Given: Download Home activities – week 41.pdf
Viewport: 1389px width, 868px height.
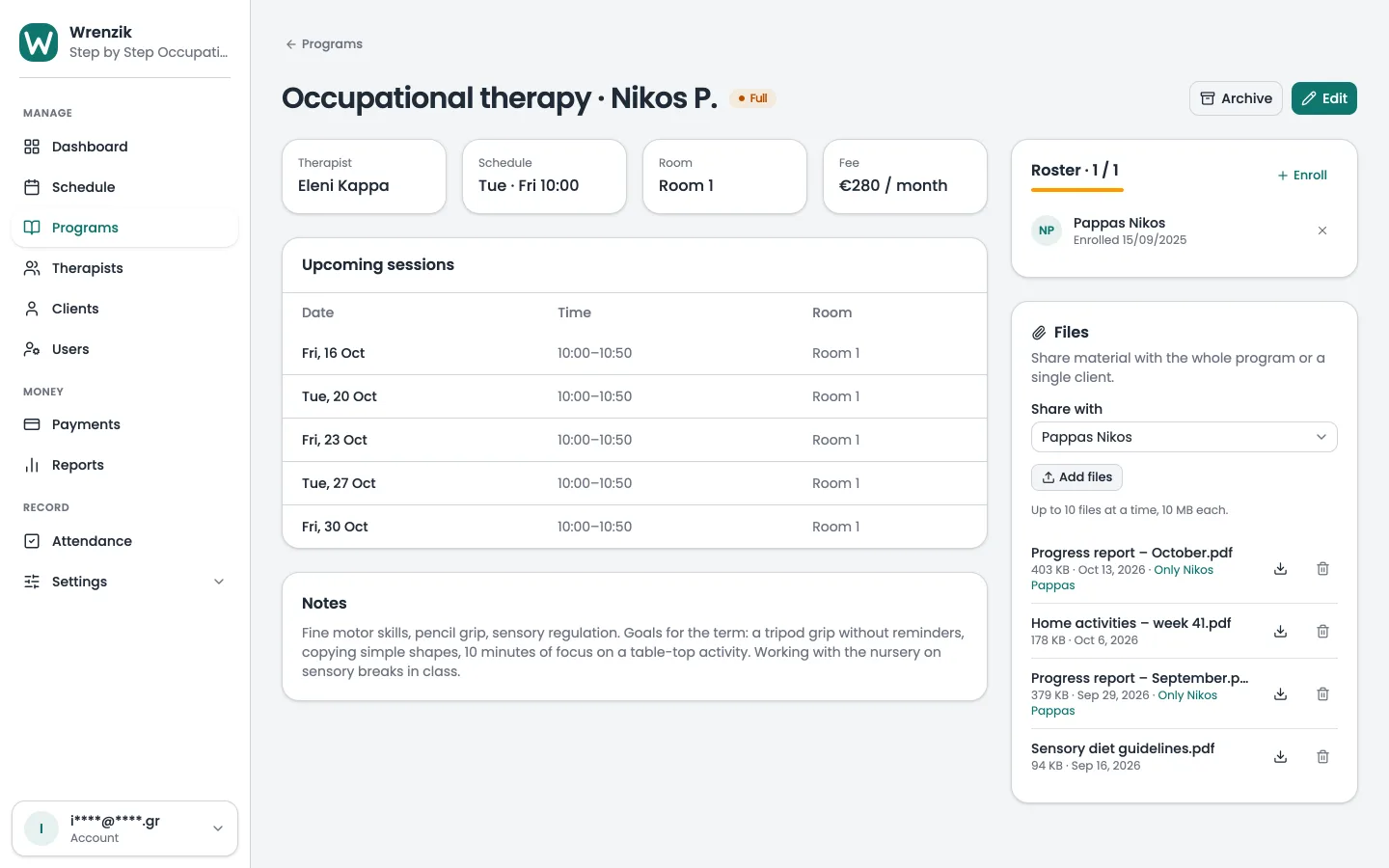Looking at the screenshot, I should pos(1281,632).
